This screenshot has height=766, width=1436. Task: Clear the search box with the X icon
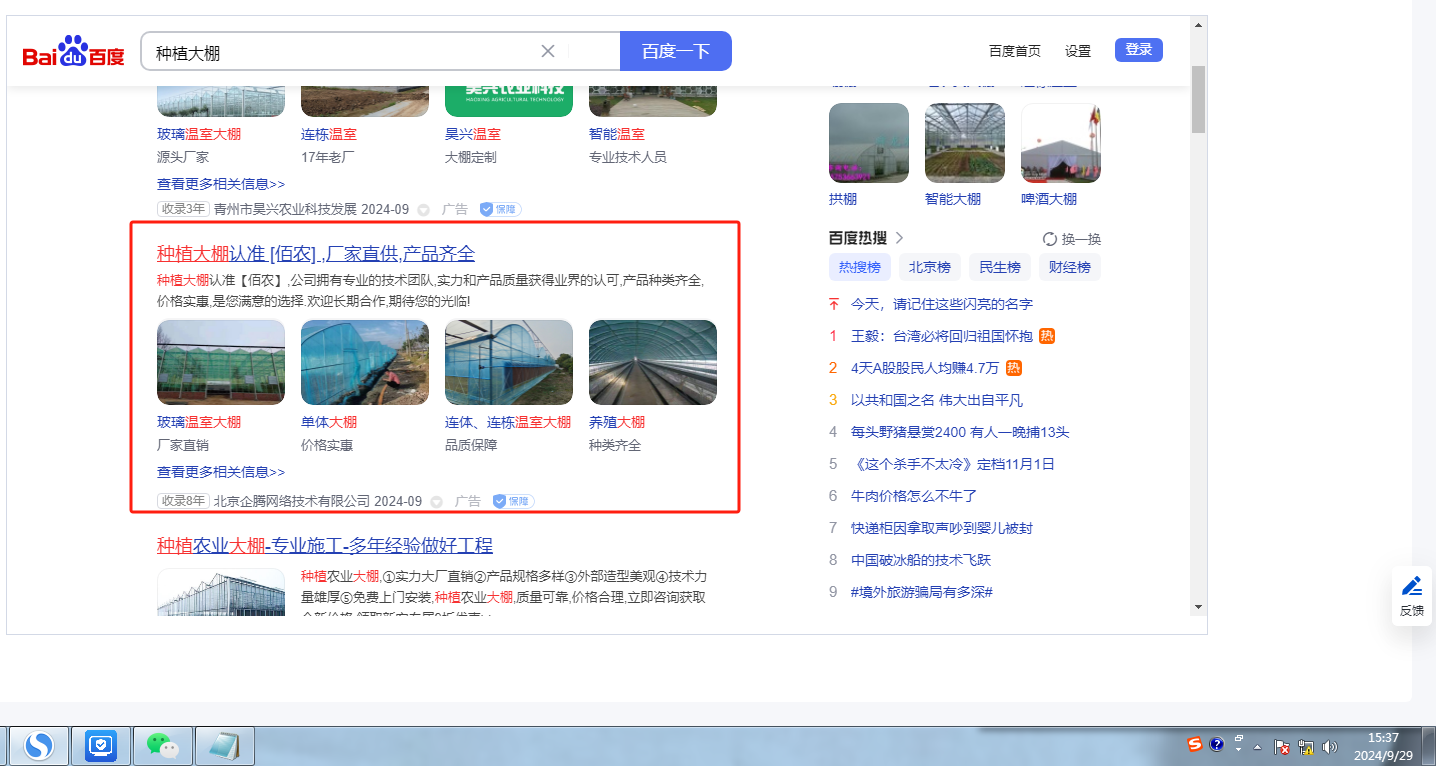coord(548,51)
